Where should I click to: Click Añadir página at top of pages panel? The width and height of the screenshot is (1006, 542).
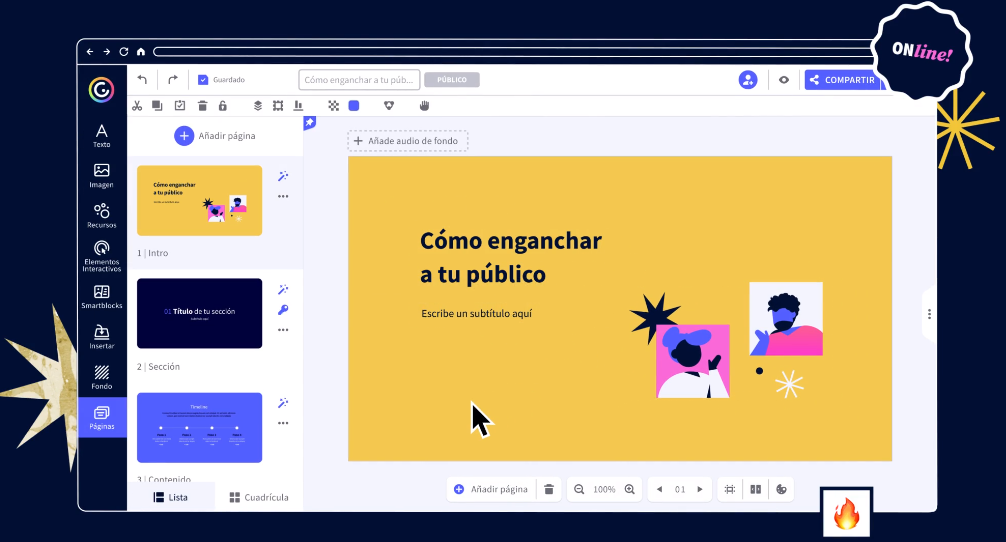click(215, 136)
